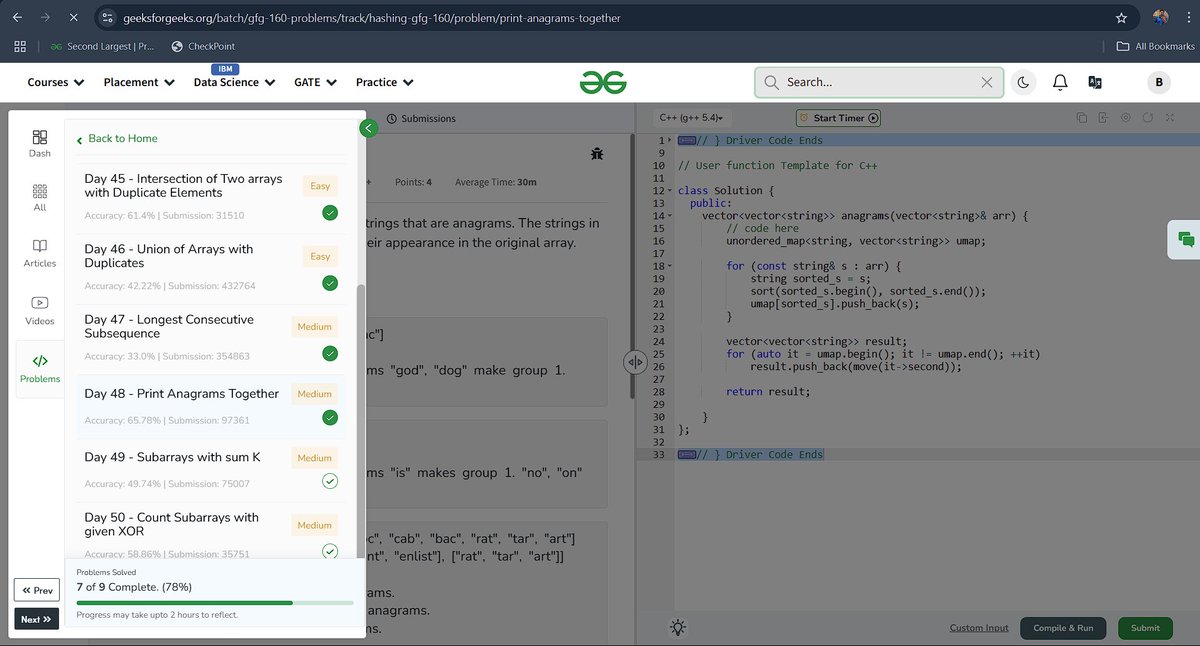Click the problem description scrollbar
This screenshot has width=1200, height=646.
coord(631,268)
